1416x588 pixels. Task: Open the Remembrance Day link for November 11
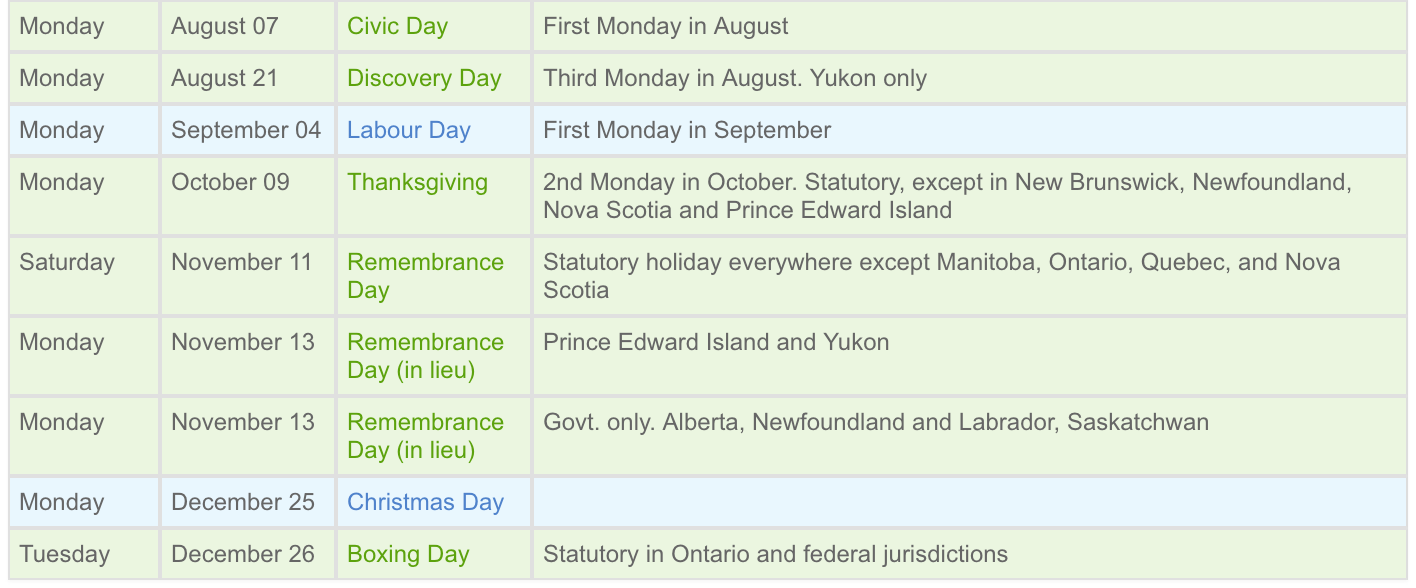pos(425,275)
